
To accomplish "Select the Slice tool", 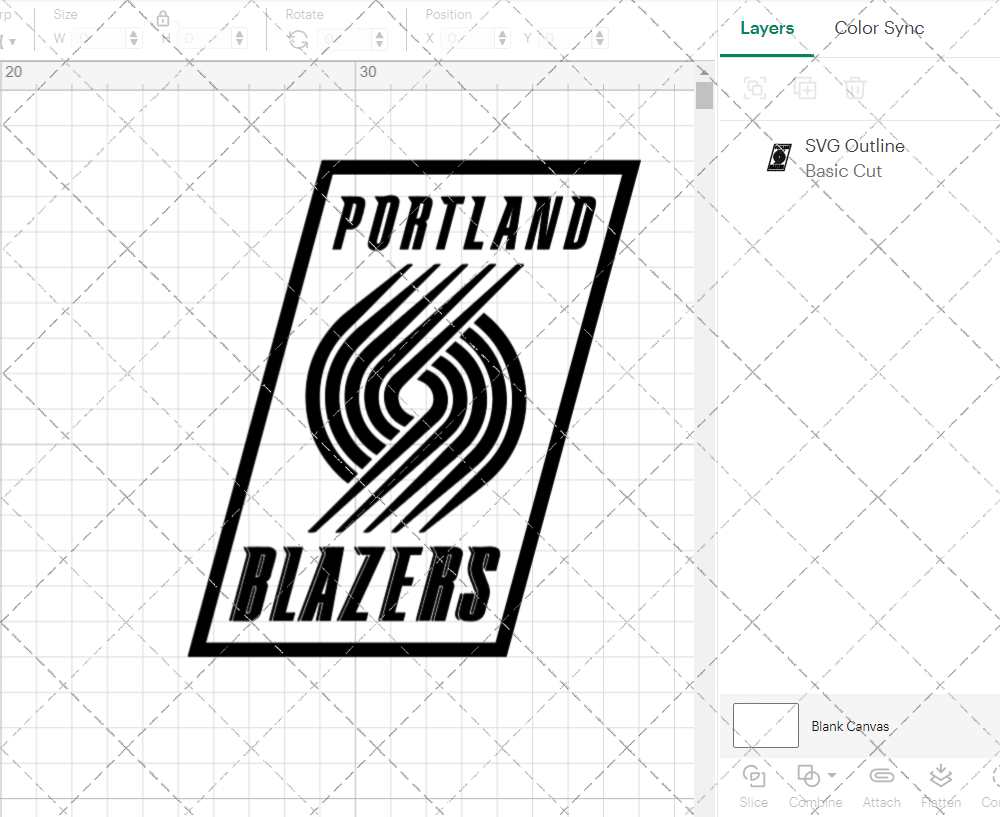I will coord(753,786).
